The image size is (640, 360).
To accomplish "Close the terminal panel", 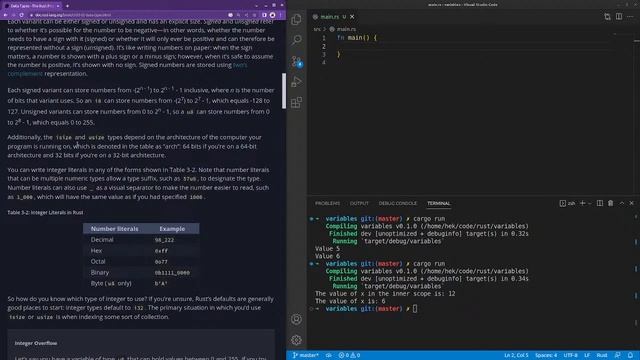I will point(631,203).
